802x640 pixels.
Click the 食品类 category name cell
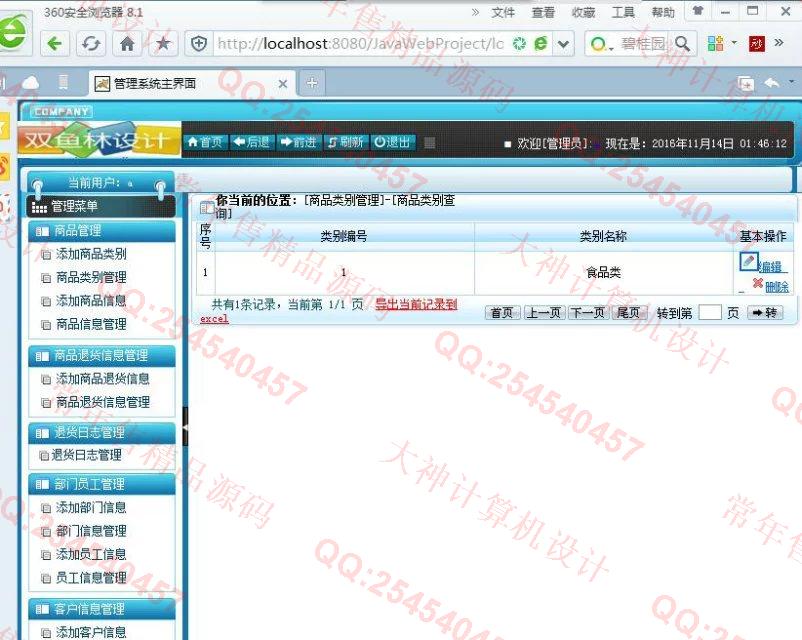coord(604,273)
